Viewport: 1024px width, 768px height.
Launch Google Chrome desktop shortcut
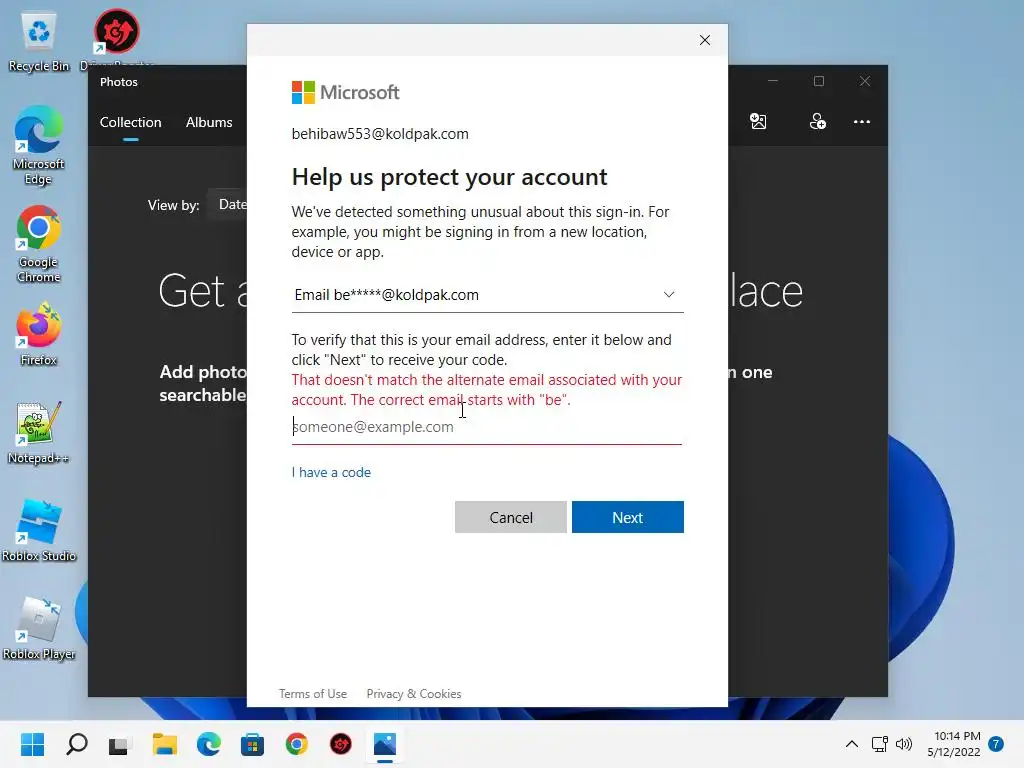pos(39,244)
